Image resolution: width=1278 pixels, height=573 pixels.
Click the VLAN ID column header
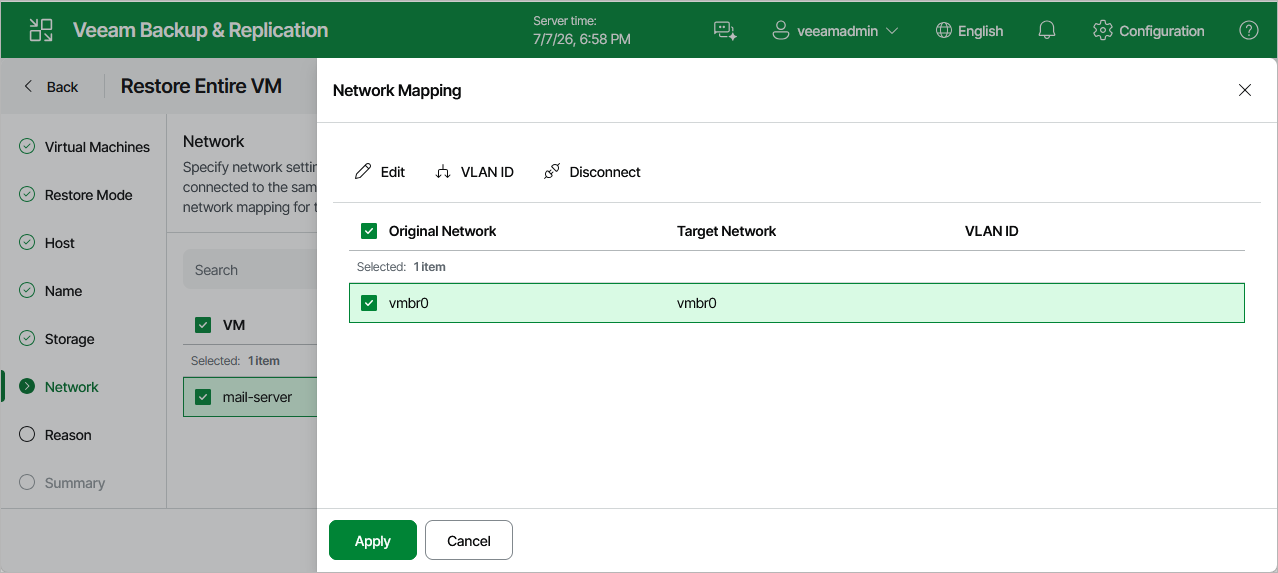pyautogui.click(x=991, y=231)
